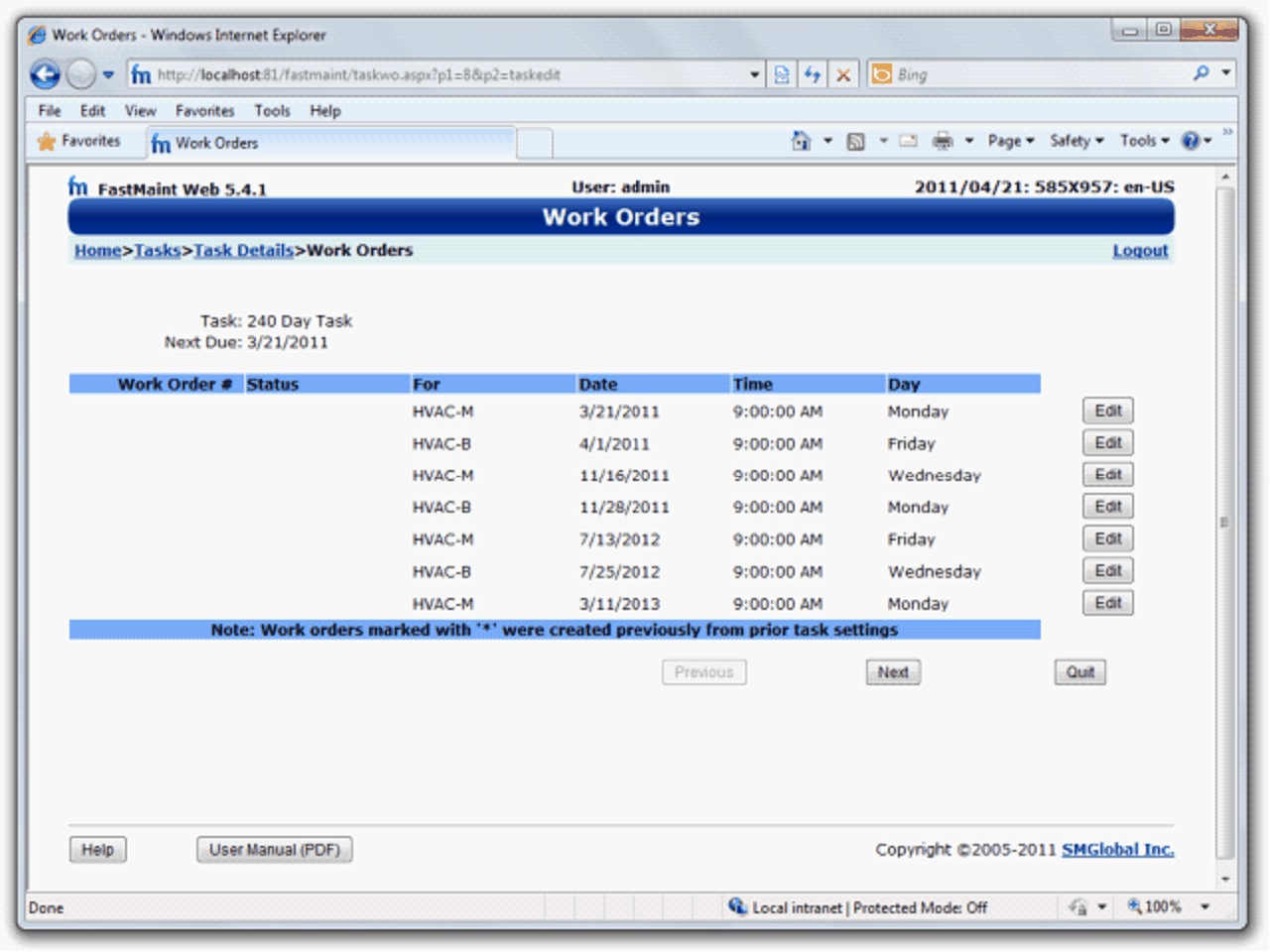Click the Print icon

point(943,141)
